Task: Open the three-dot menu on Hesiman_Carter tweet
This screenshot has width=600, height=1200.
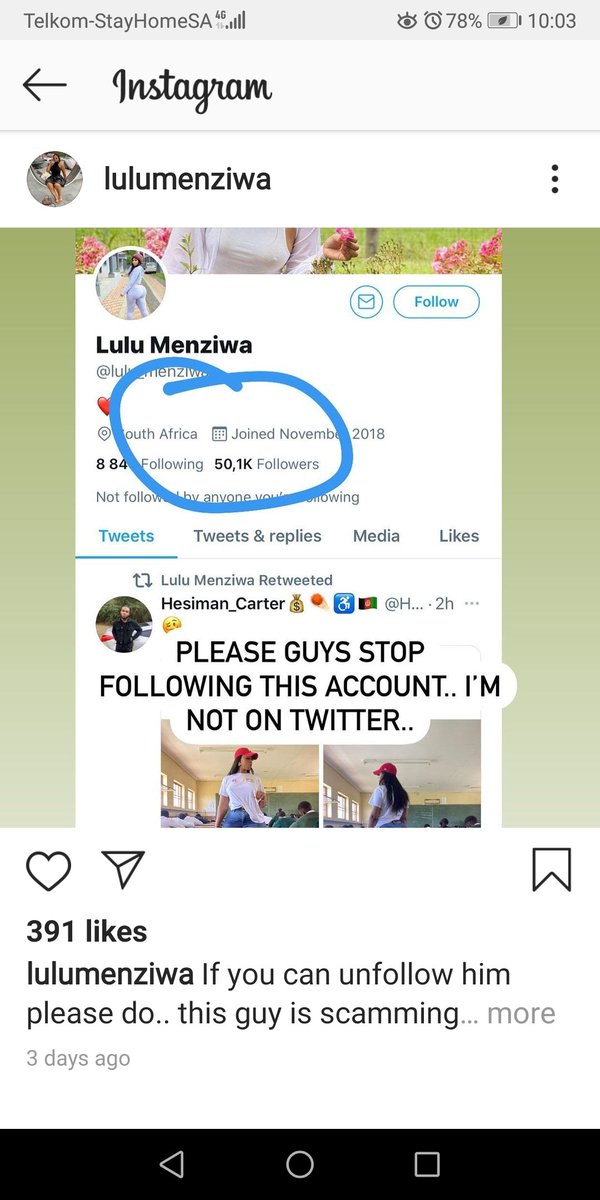Action: click(x=472, y=603)
